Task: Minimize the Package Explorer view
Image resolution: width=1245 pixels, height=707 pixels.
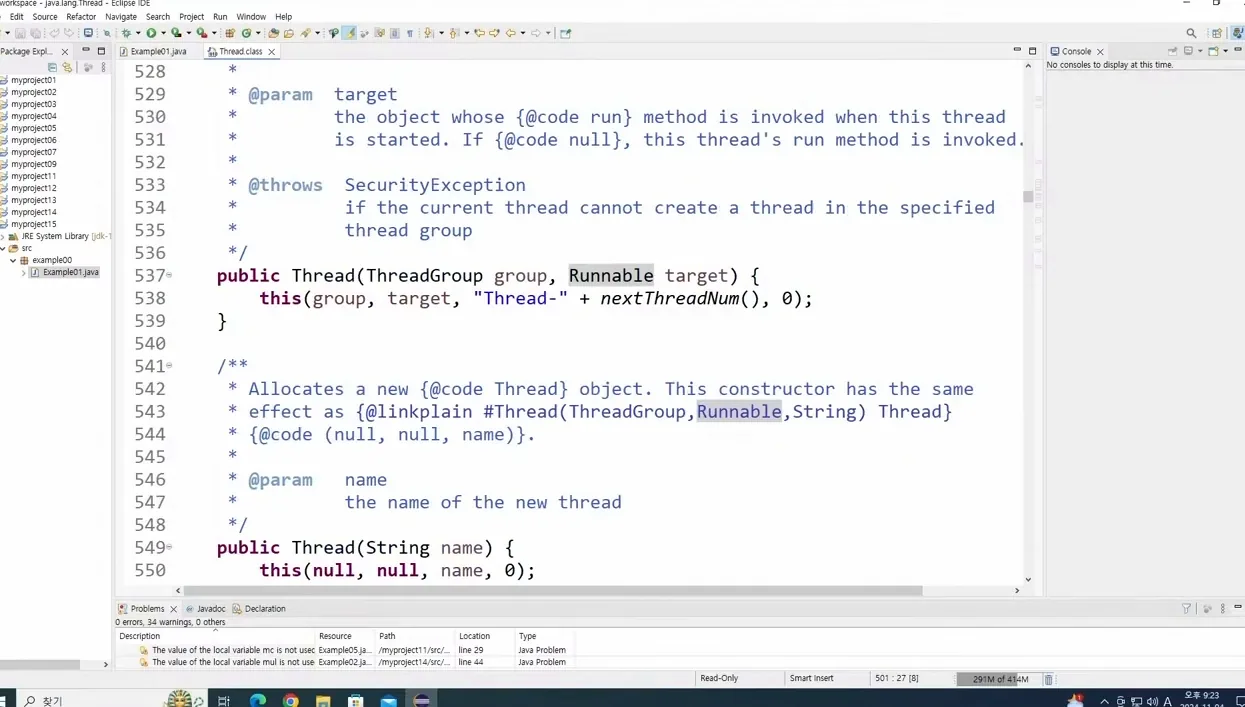Action: [x=85, y=51]
